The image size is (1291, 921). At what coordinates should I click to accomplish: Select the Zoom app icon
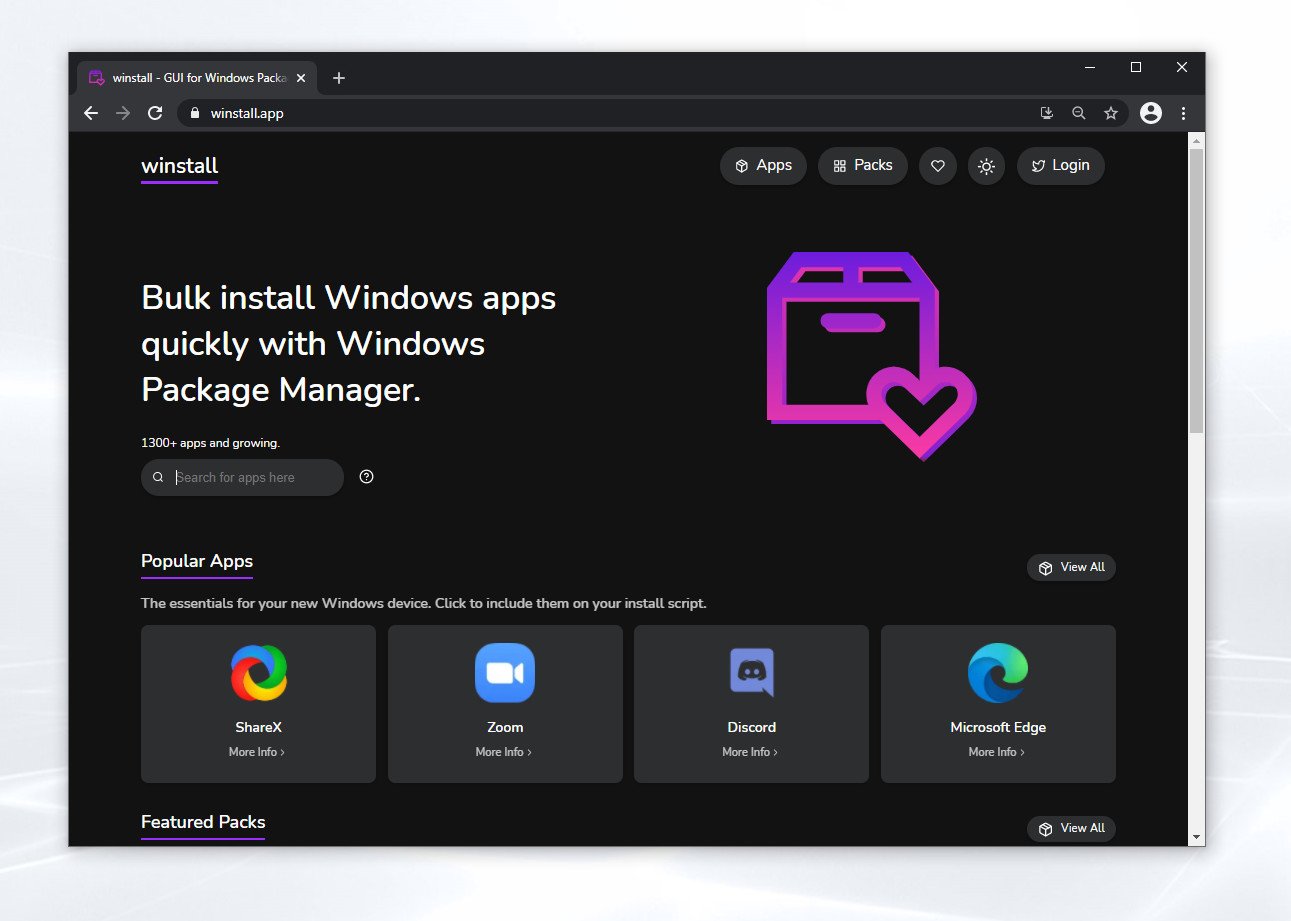point(505,672)
